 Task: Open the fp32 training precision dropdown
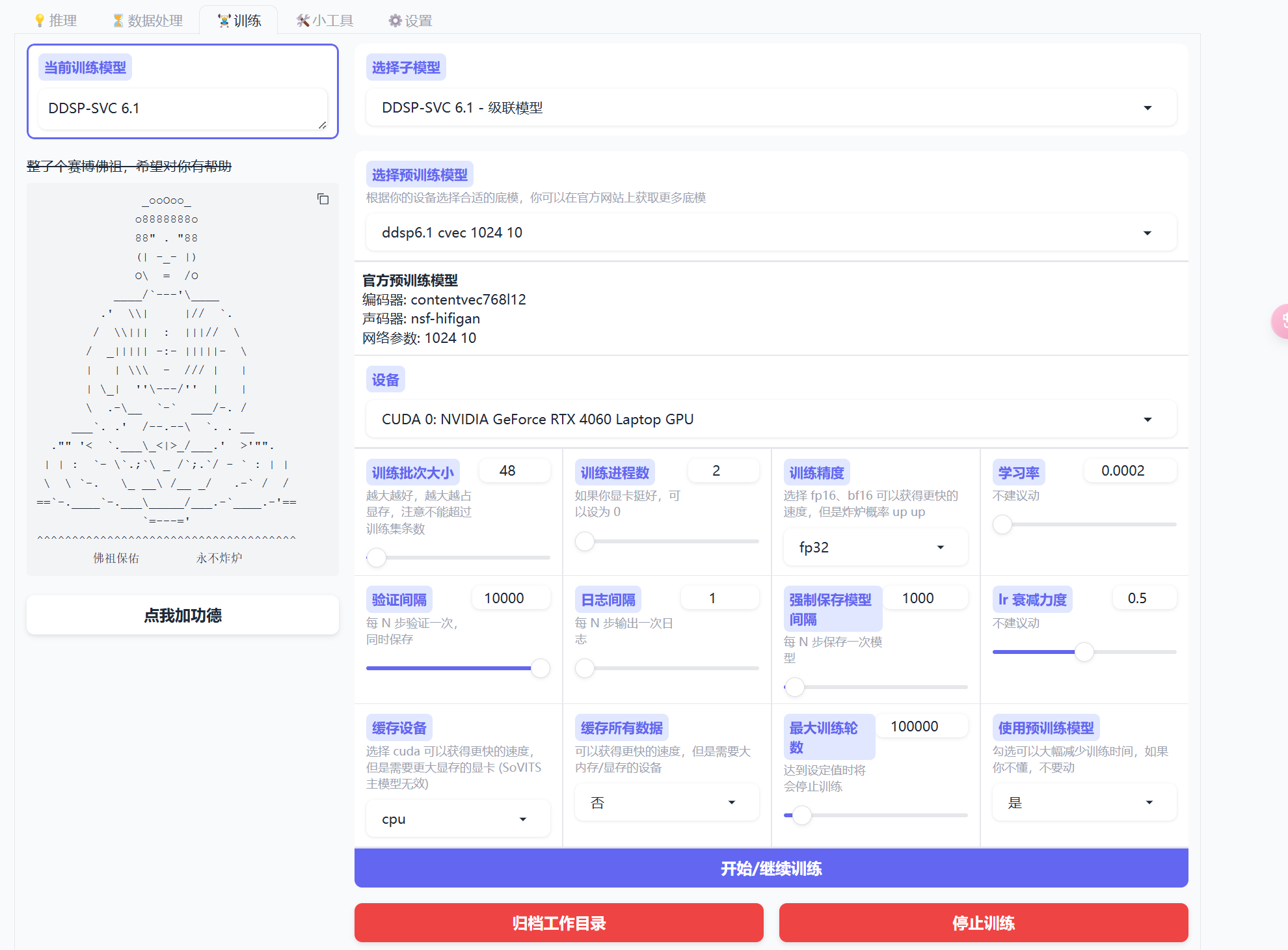874,548
